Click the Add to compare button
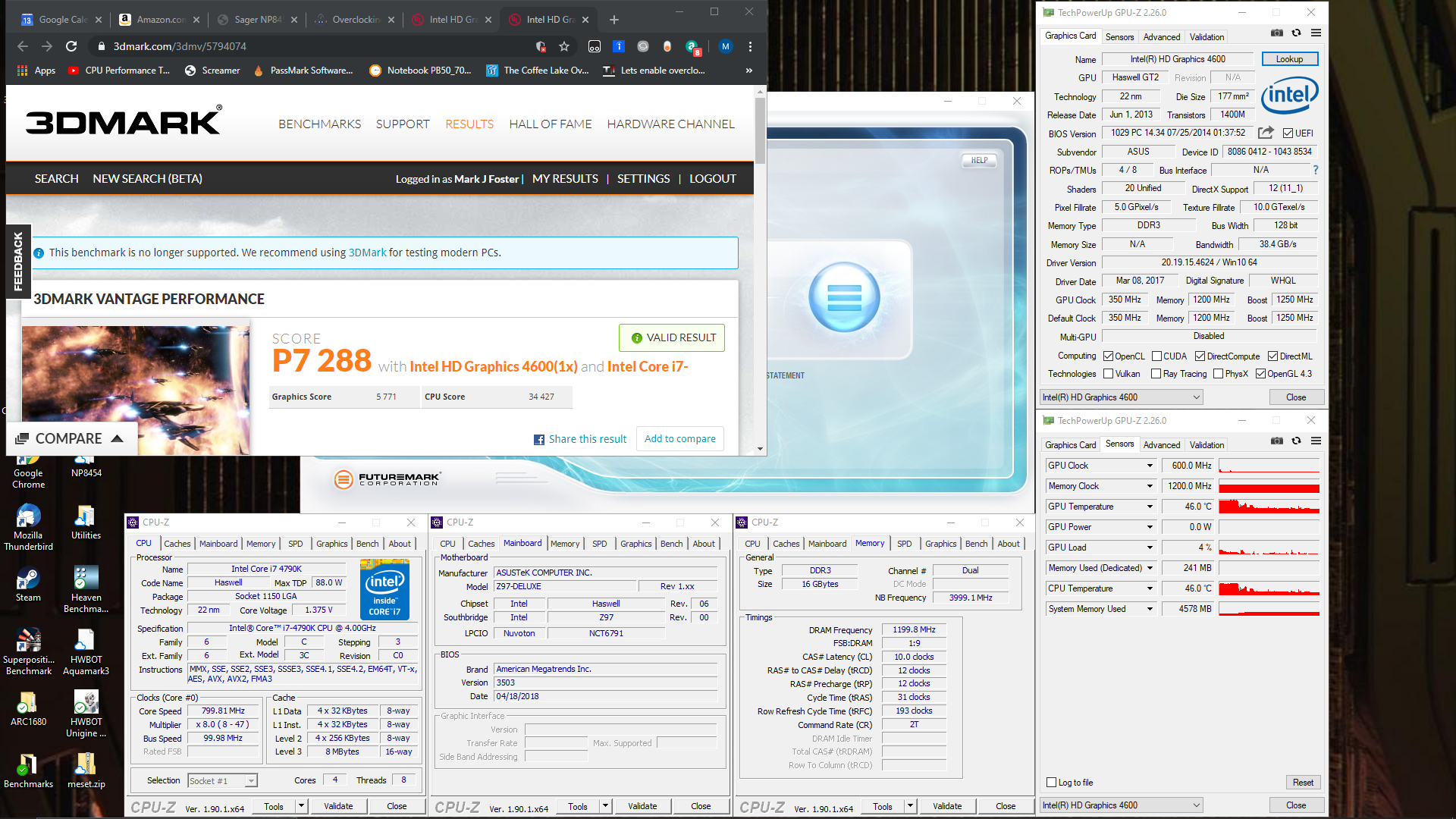This screenshot has width=1456, height=819. (679, 439)
